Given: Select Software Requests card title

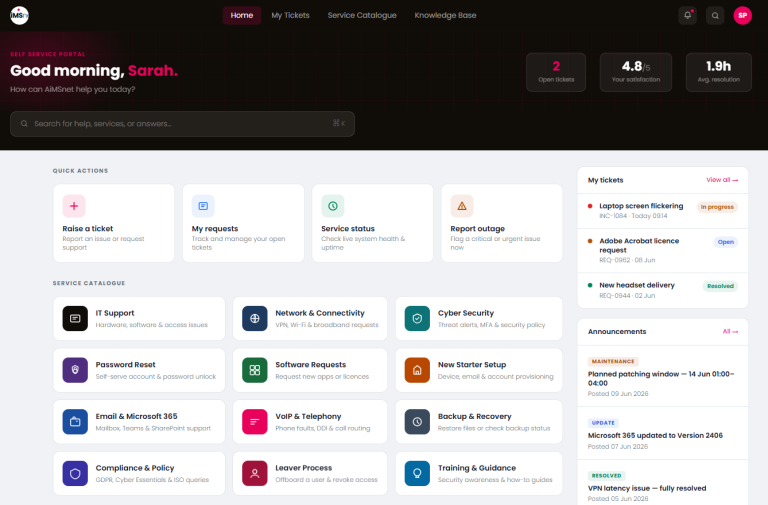Looking at the screenshot, I should click(x=311, y=364).
